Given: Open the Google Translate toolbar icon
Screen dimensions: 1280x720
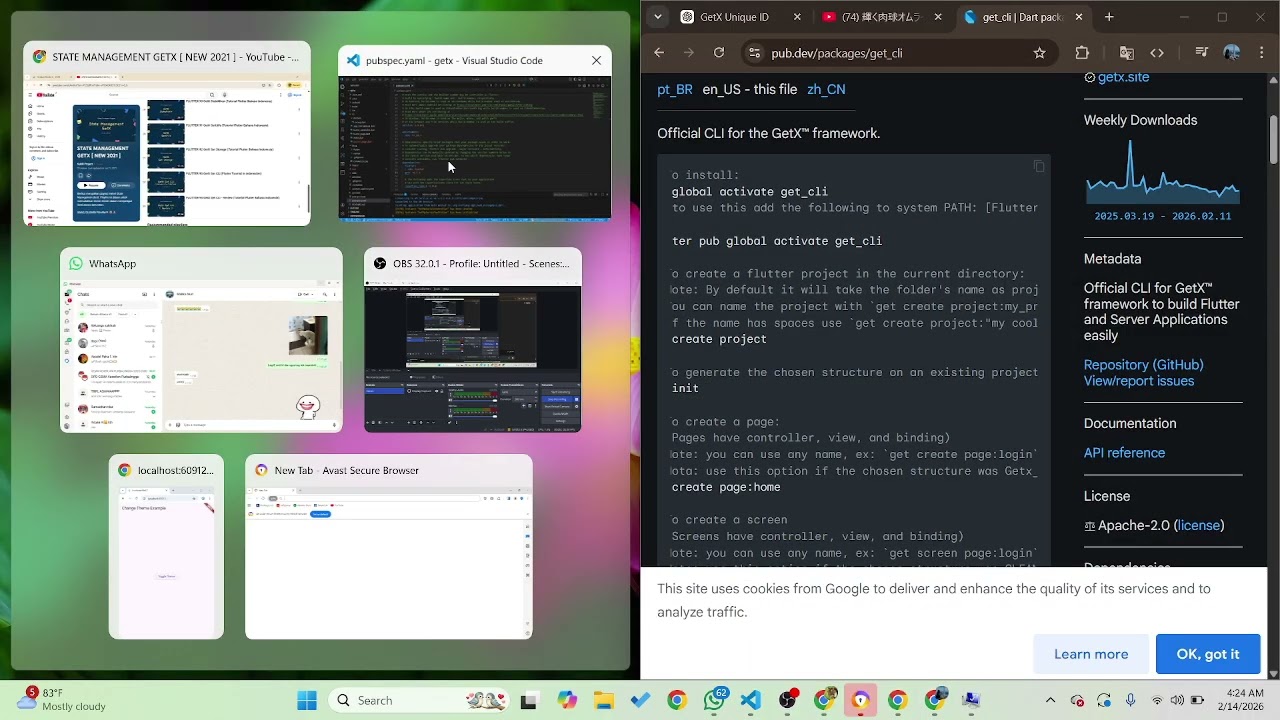Looking at the screenshot, I should tap(1127, 53).
